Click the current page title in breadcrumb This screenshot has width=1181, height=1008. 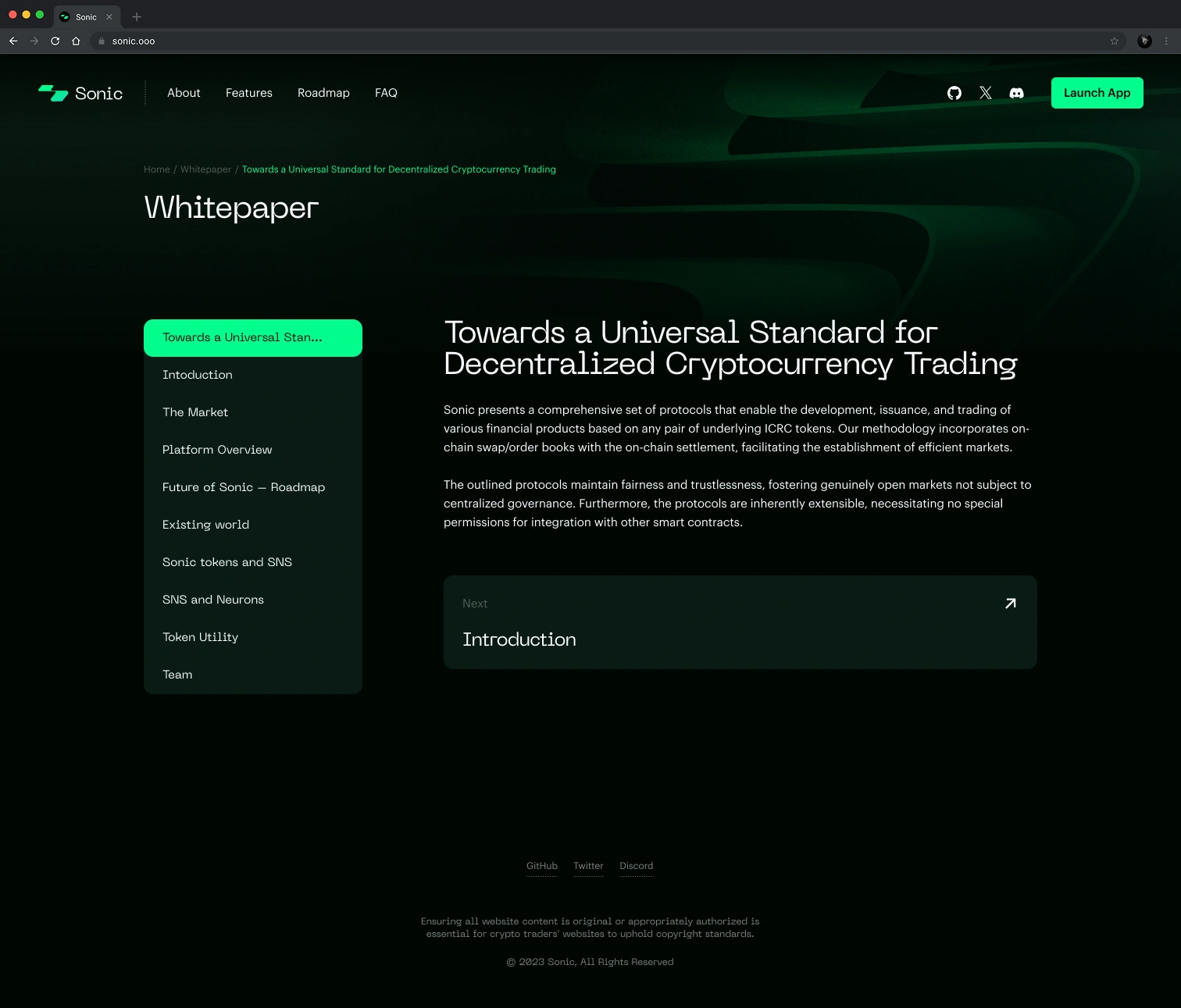[399, 169]
